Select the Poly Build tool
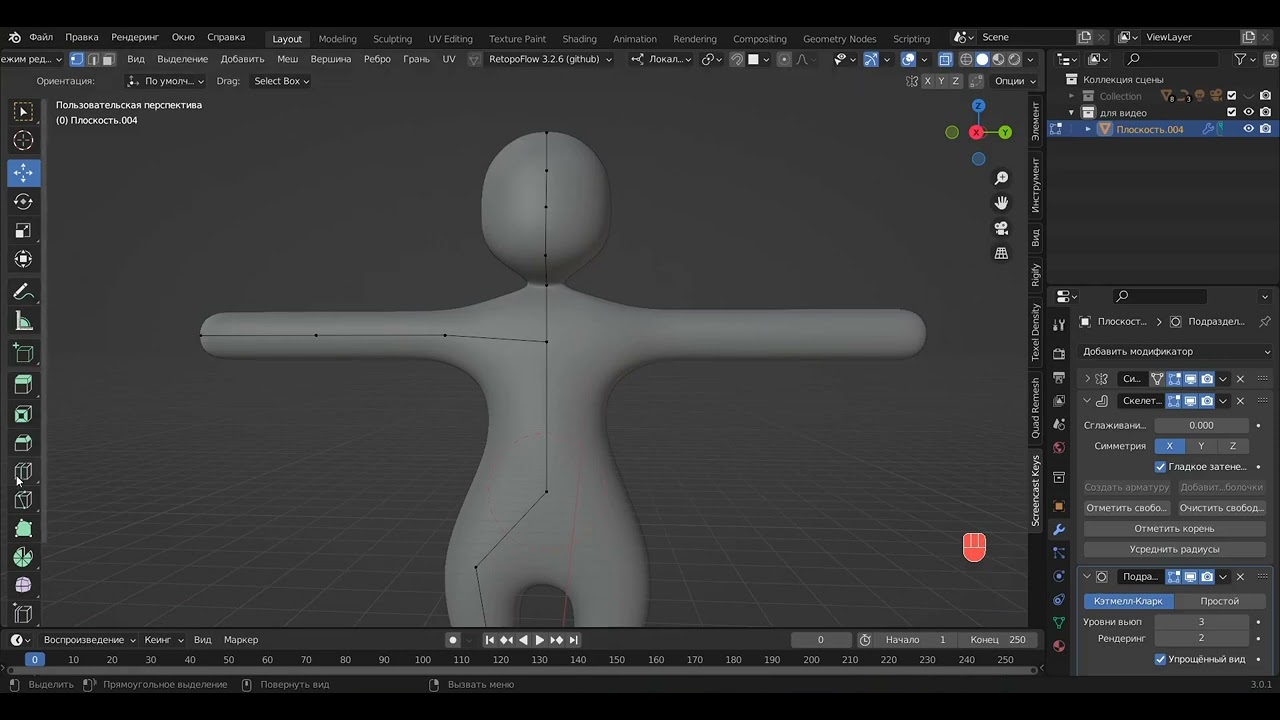 pos(23,529)
